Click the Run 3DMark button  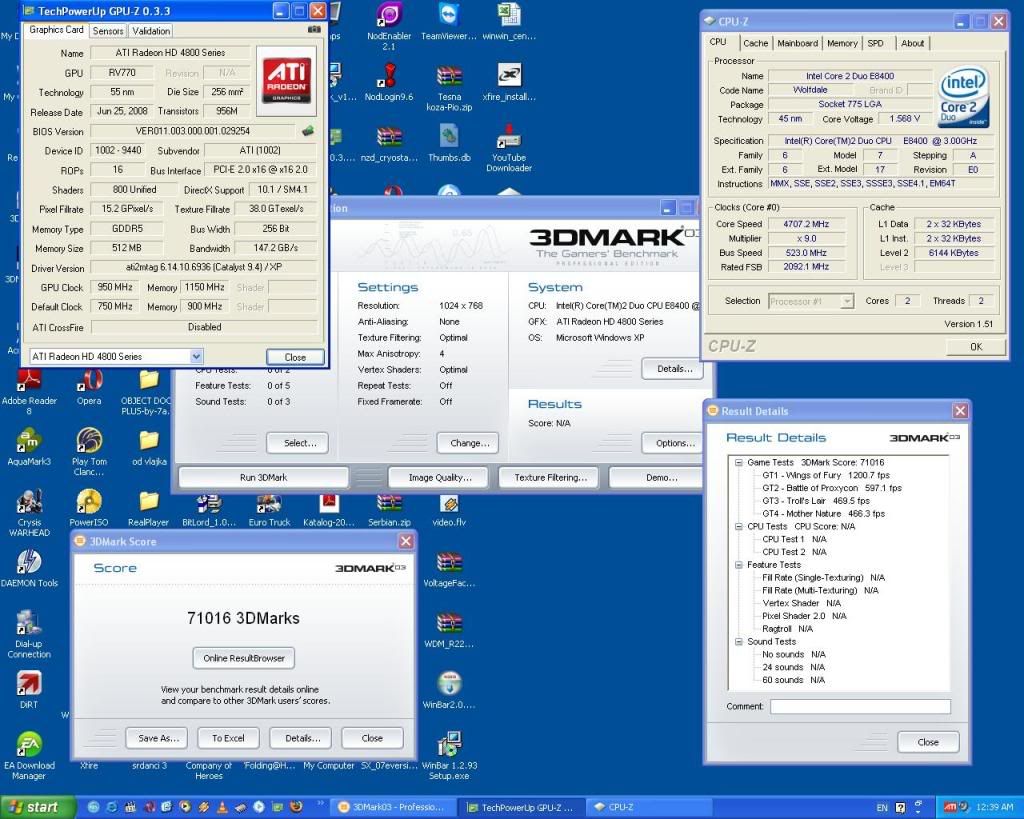click(x=263, y=477)
